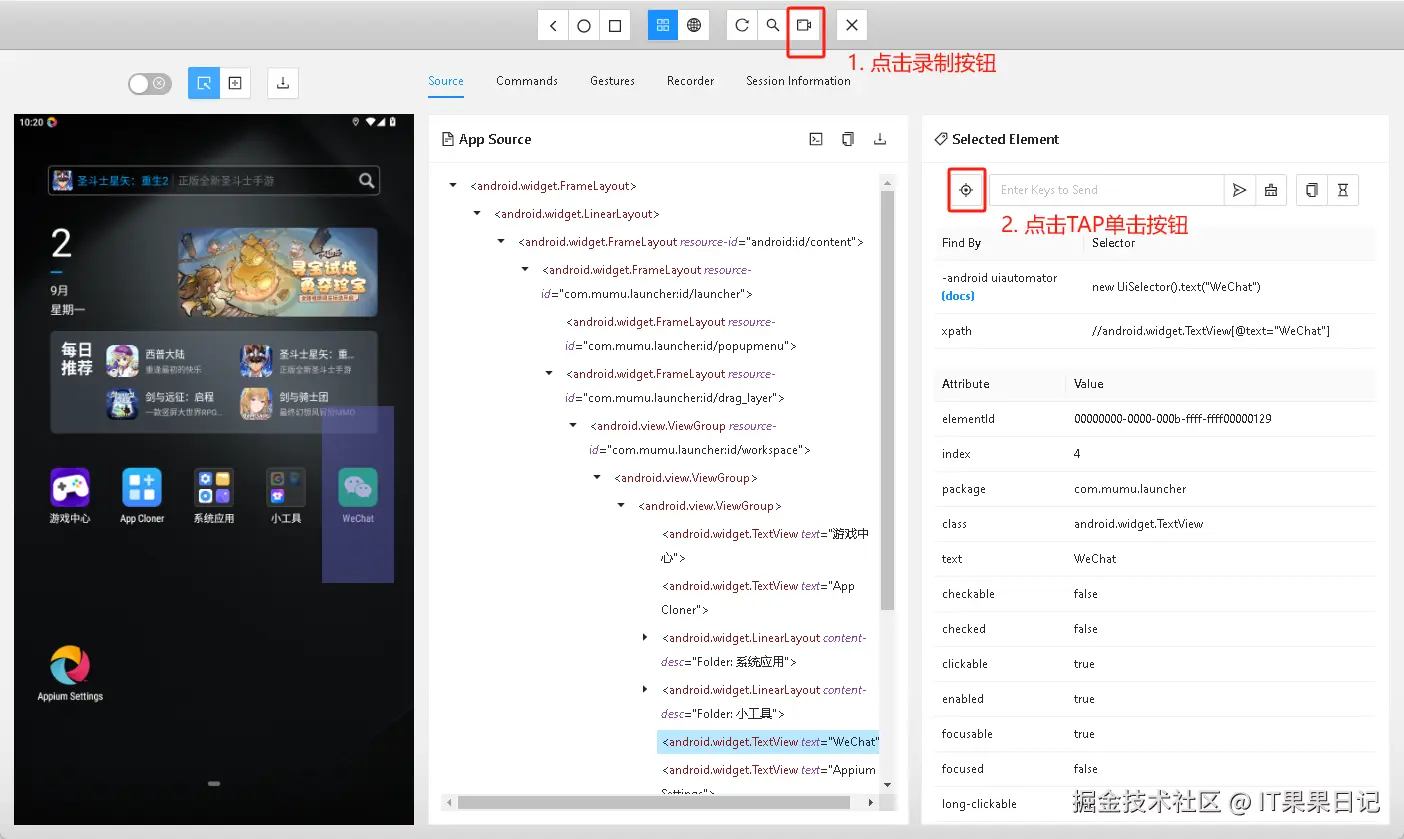Click the android.widget.TextView class value

click(x=1139, y=524)
